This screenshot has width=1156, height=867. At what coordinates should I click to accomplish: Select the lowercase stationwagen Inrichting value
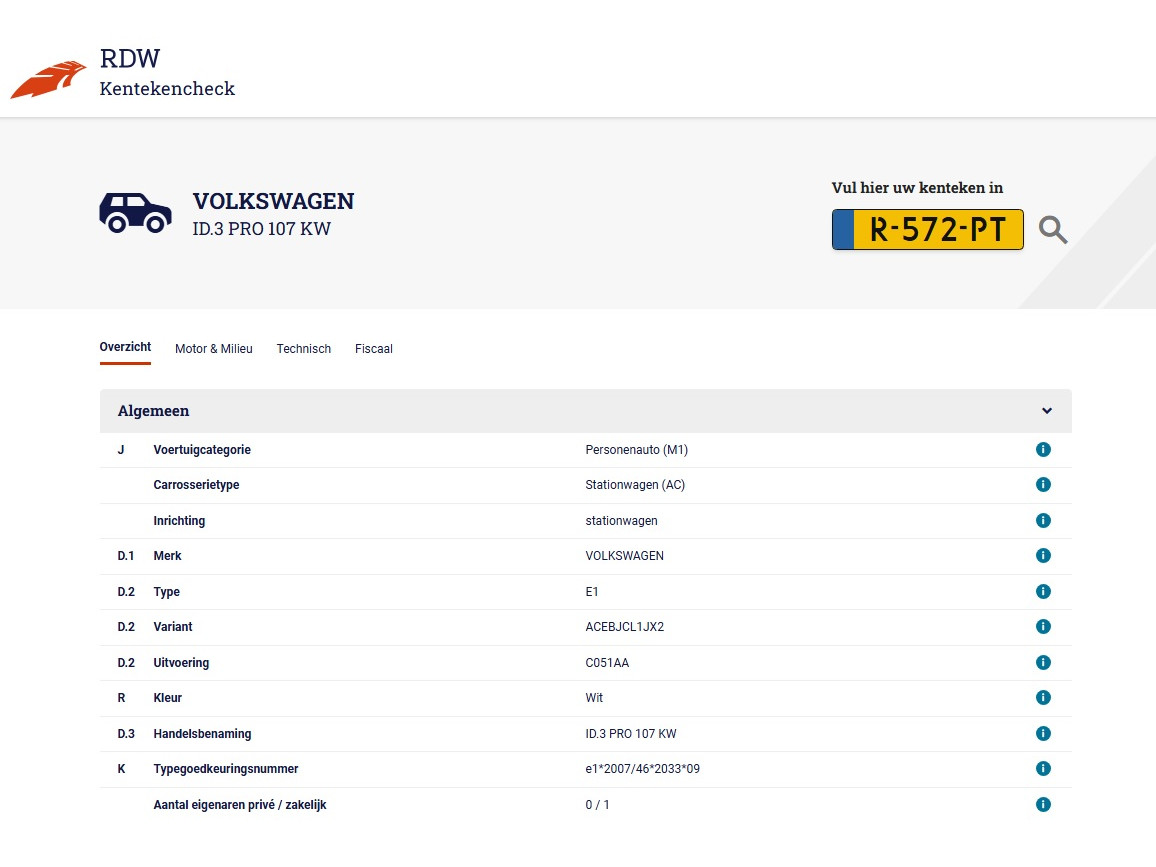[x=621, y=520]
